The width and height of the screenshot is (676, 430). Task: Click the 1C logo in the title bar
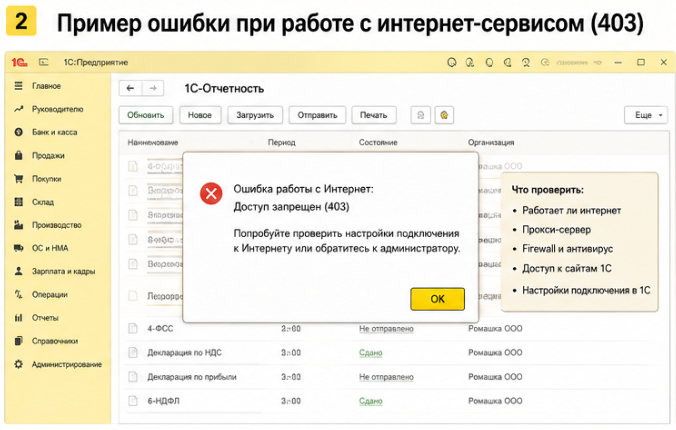pos(19,63)
